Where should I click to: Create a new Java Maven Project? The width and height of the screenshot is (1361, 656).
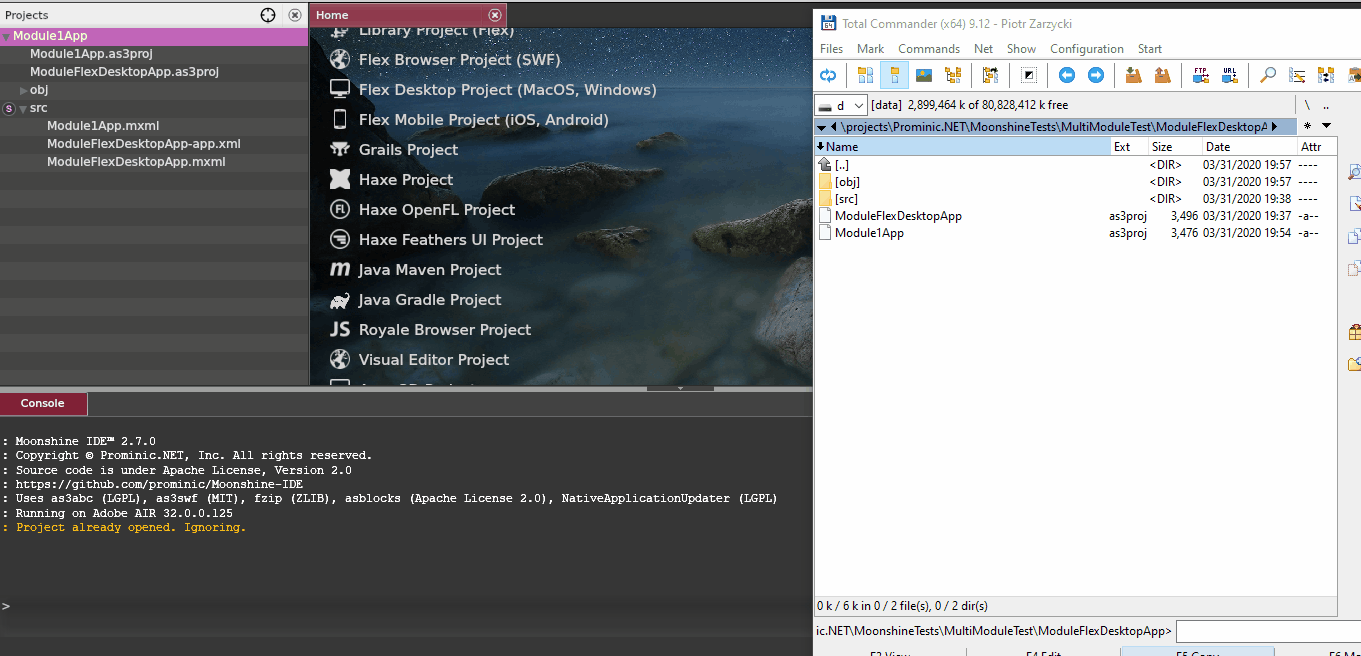429,269
